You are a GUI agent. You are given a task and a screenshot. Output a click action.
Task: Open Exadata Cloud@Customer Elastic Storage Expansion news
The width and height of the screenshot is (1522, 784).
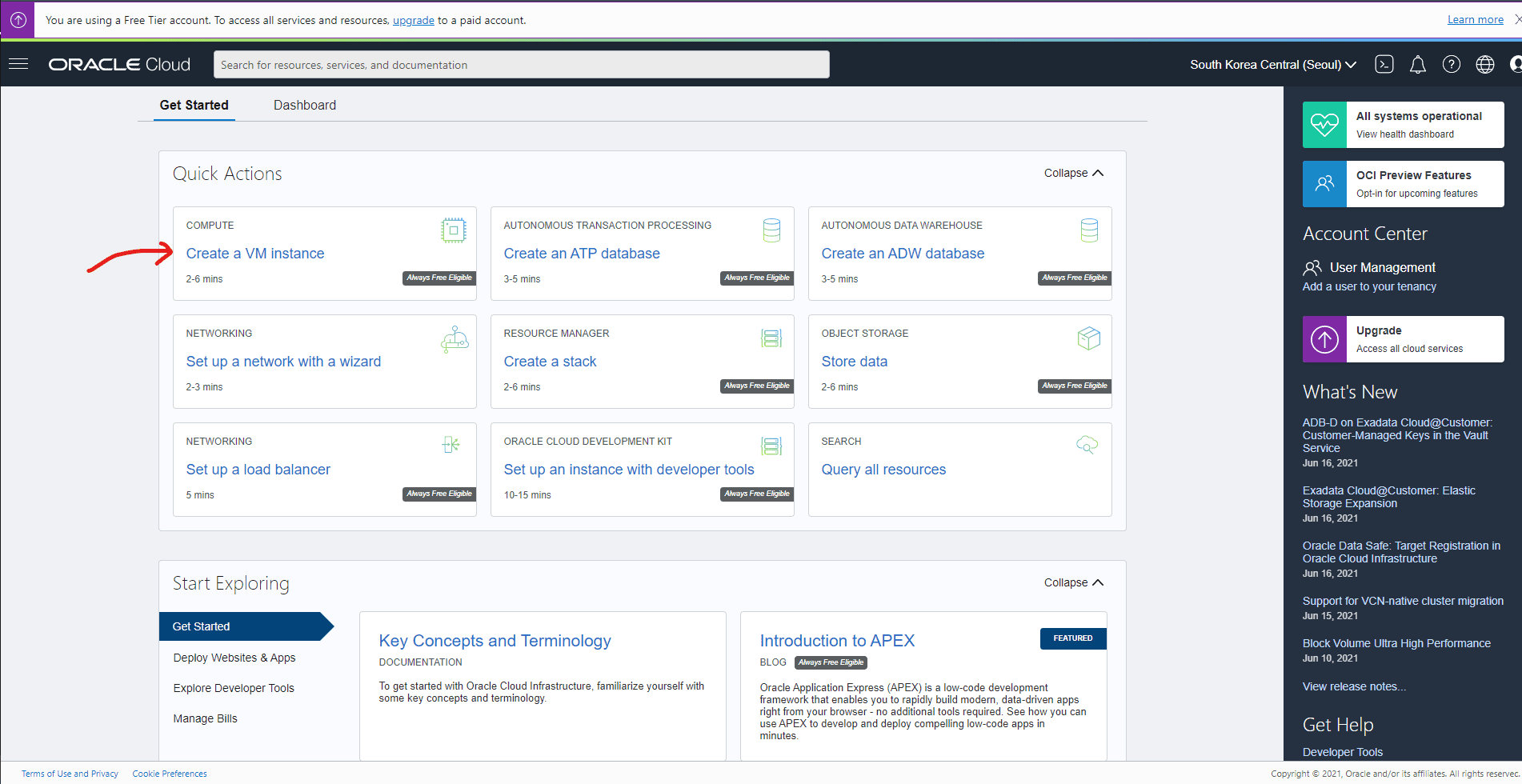click(x=1388, y=497)
